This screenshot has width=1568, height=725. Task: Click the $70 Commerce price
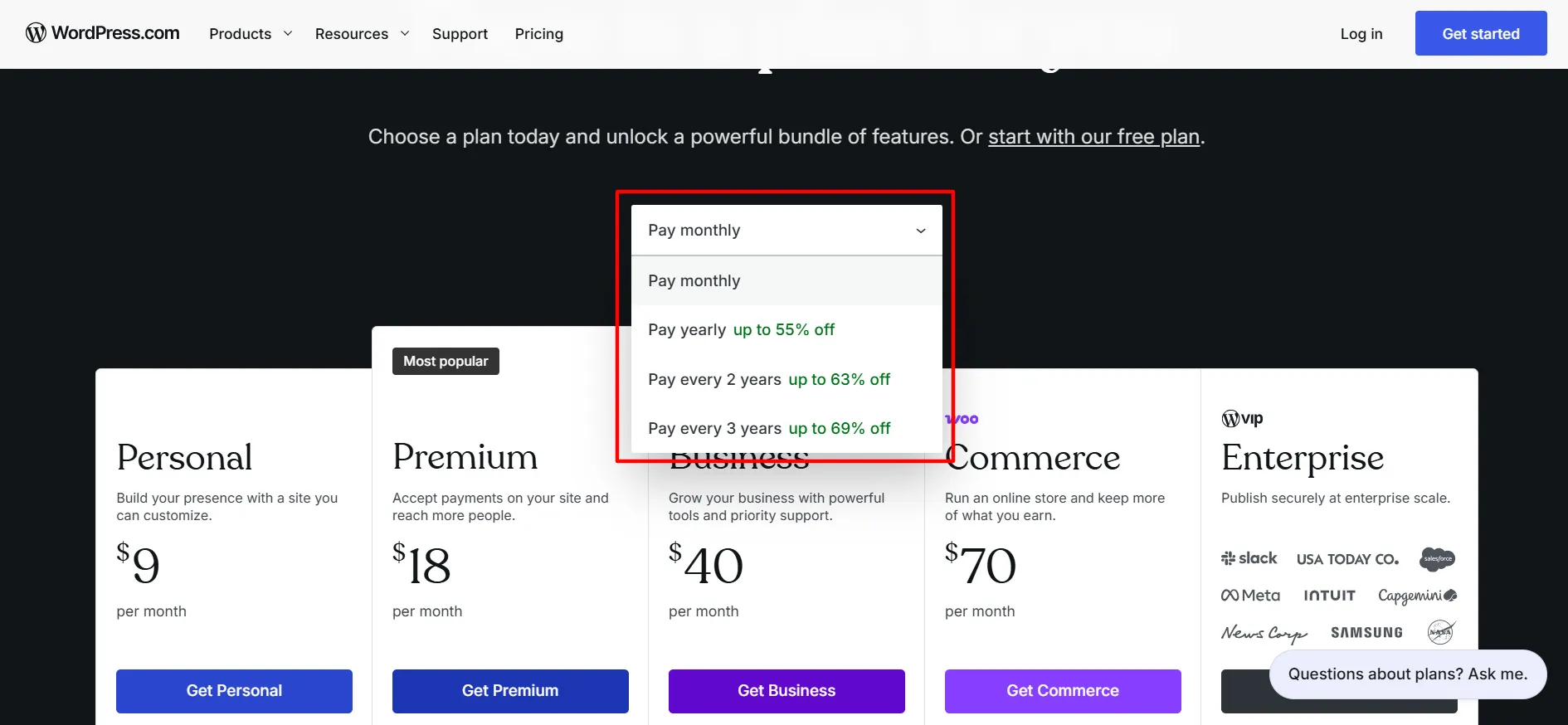pyautogui.click(x=981, y=564)
